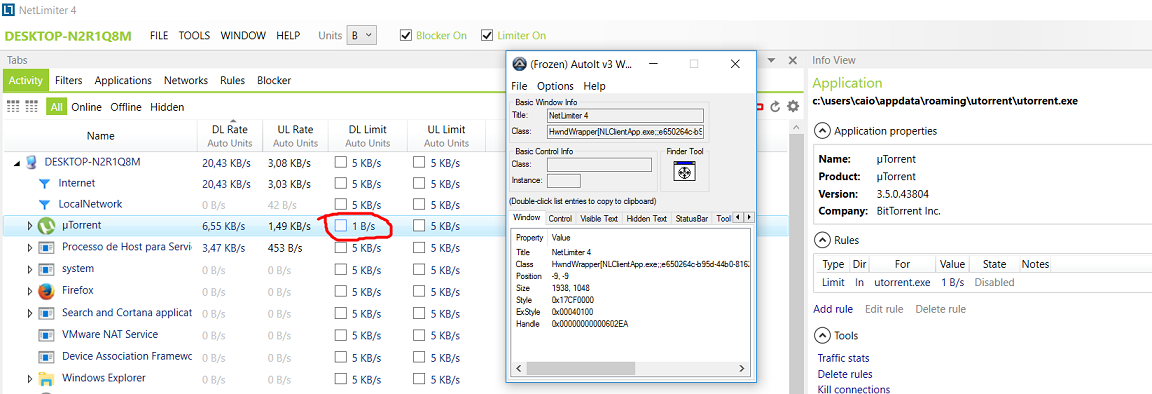Select the Visible Text tab in AutoIt
This screenshot has height=394, width=1152.
click(x=600, y=218)
